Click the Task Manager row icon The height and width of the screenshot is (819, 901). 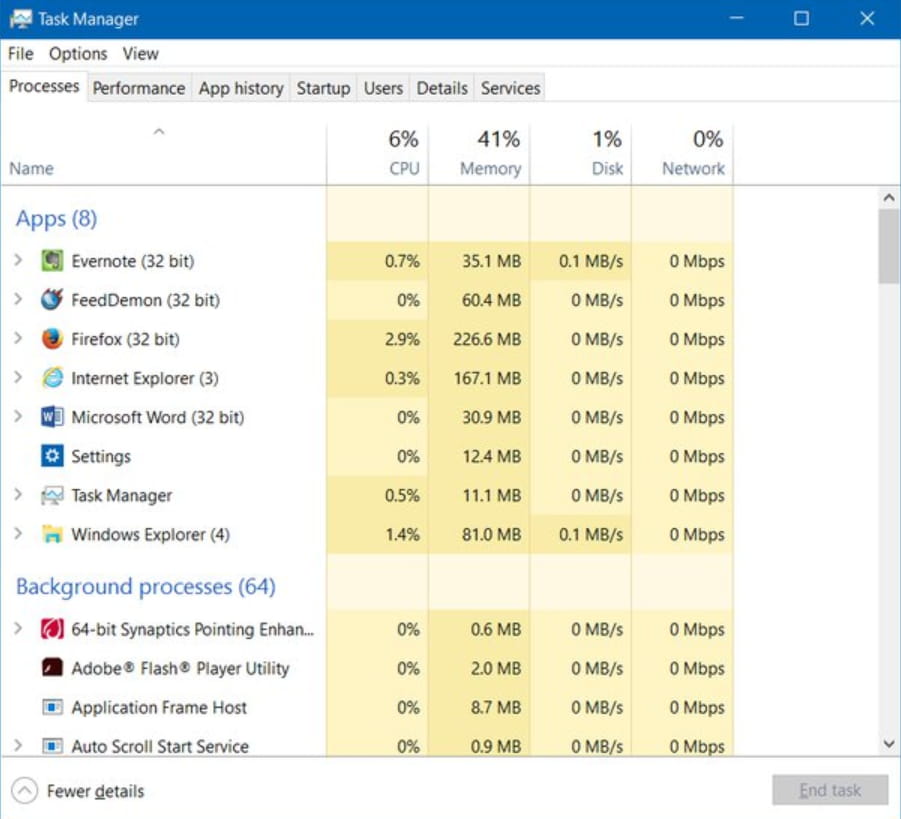[x=52, y=495]
